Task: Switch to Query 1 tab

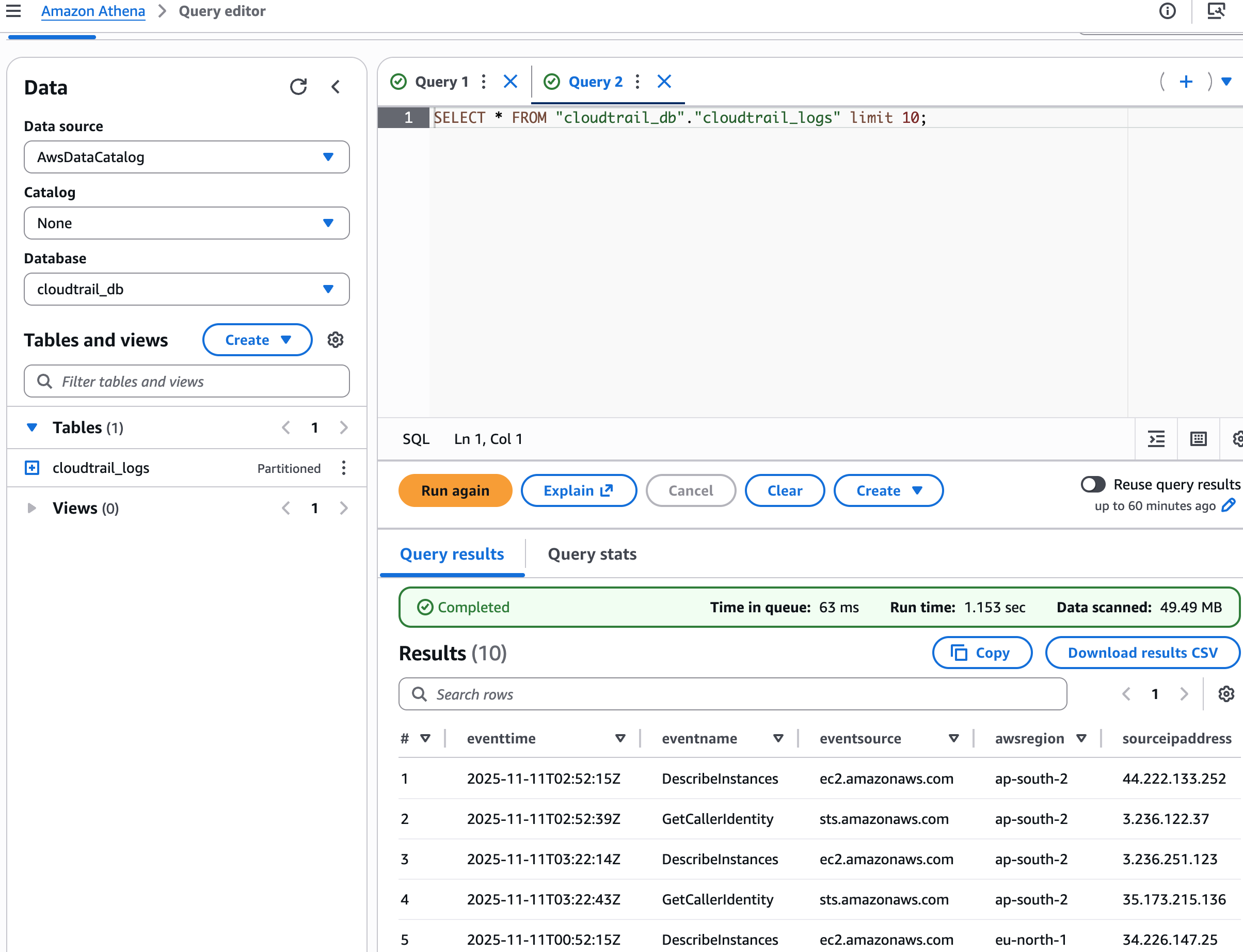Action: 441,82
